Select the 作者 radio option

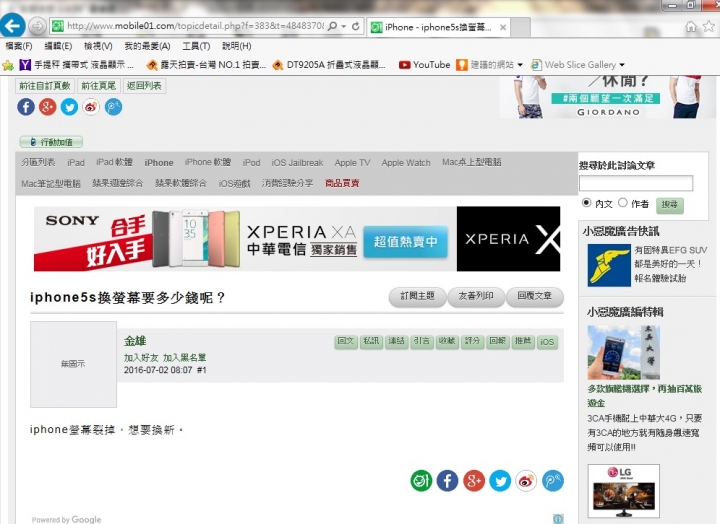pyautogui.click(x=623, y=203)
